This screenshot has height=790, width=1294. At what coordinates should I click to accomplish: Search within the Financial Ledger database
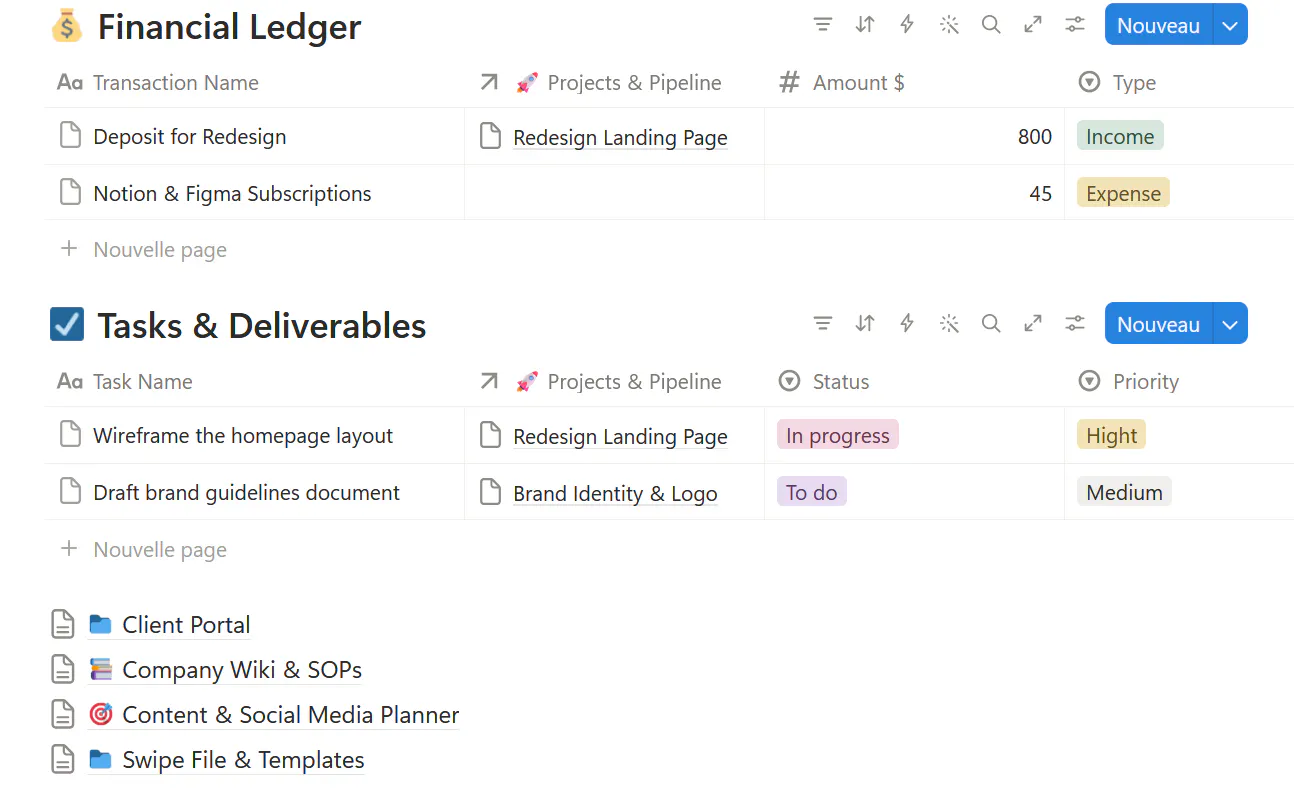pos(991,25)
